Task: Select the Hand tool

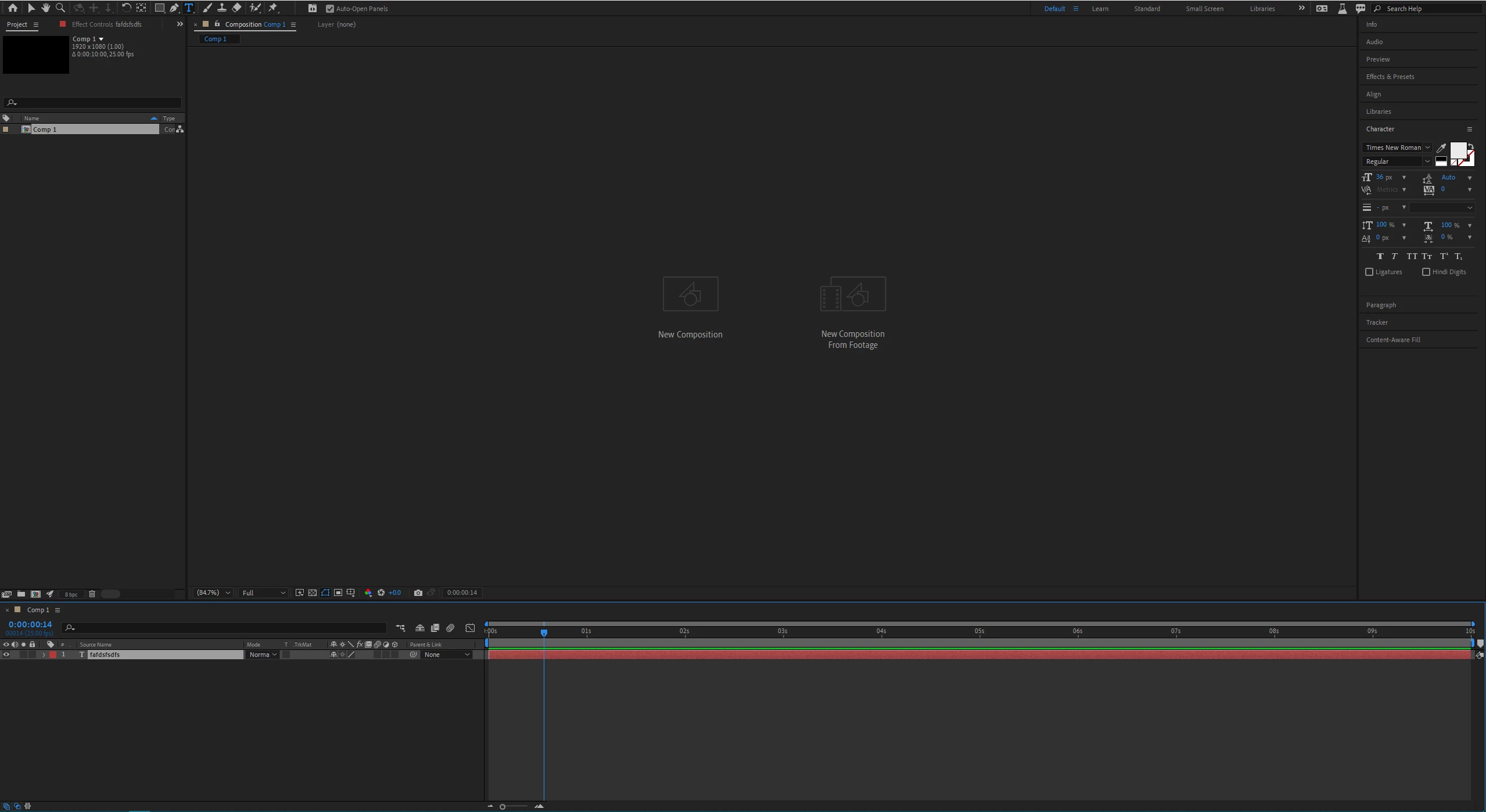Action: click(x=45, y=8)
